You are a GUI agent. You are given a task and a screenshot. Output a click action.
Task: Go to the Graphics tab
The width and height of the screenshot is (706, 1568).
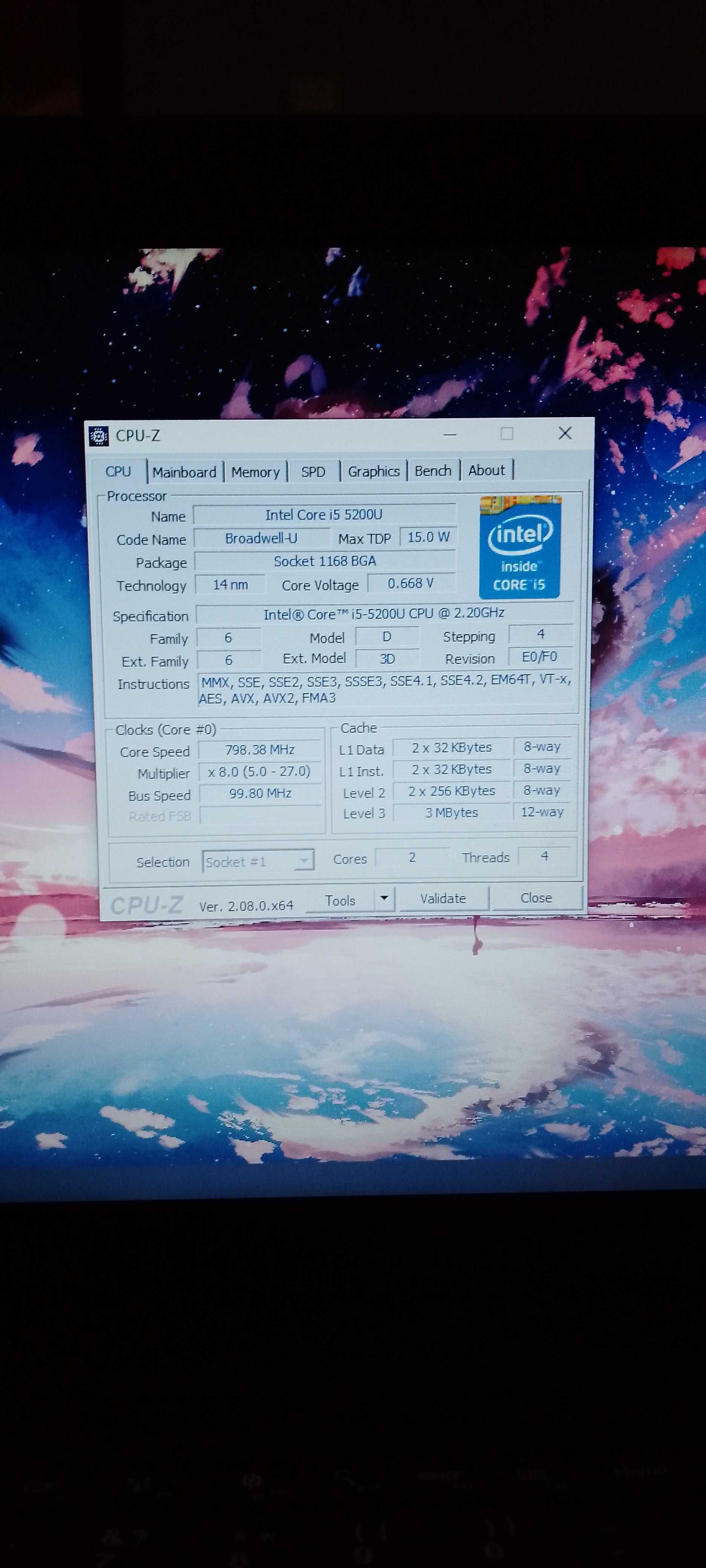point(373,471)
